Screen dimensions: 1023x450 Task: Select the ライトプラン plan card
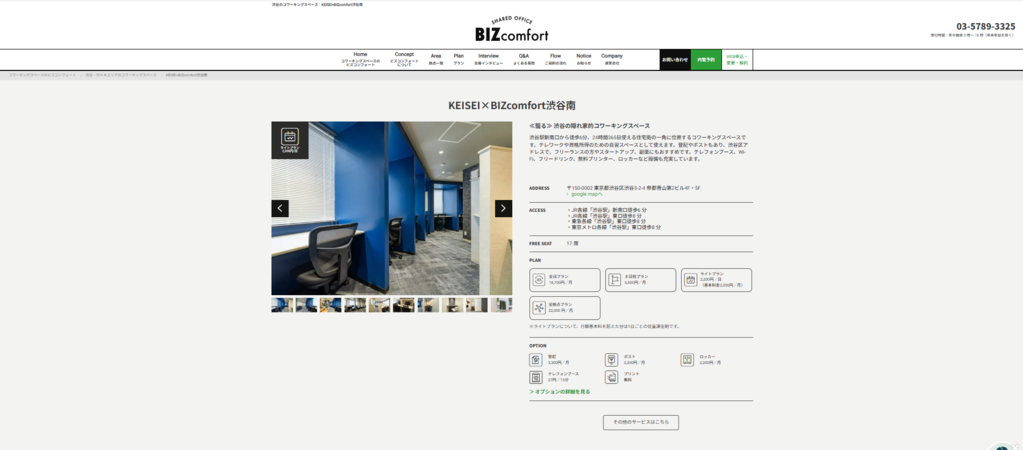tap(716, 280)
